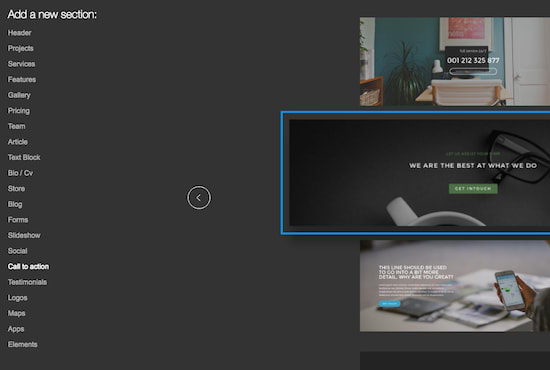
Task: Select the Call to action category
Action: click(28, 267)
